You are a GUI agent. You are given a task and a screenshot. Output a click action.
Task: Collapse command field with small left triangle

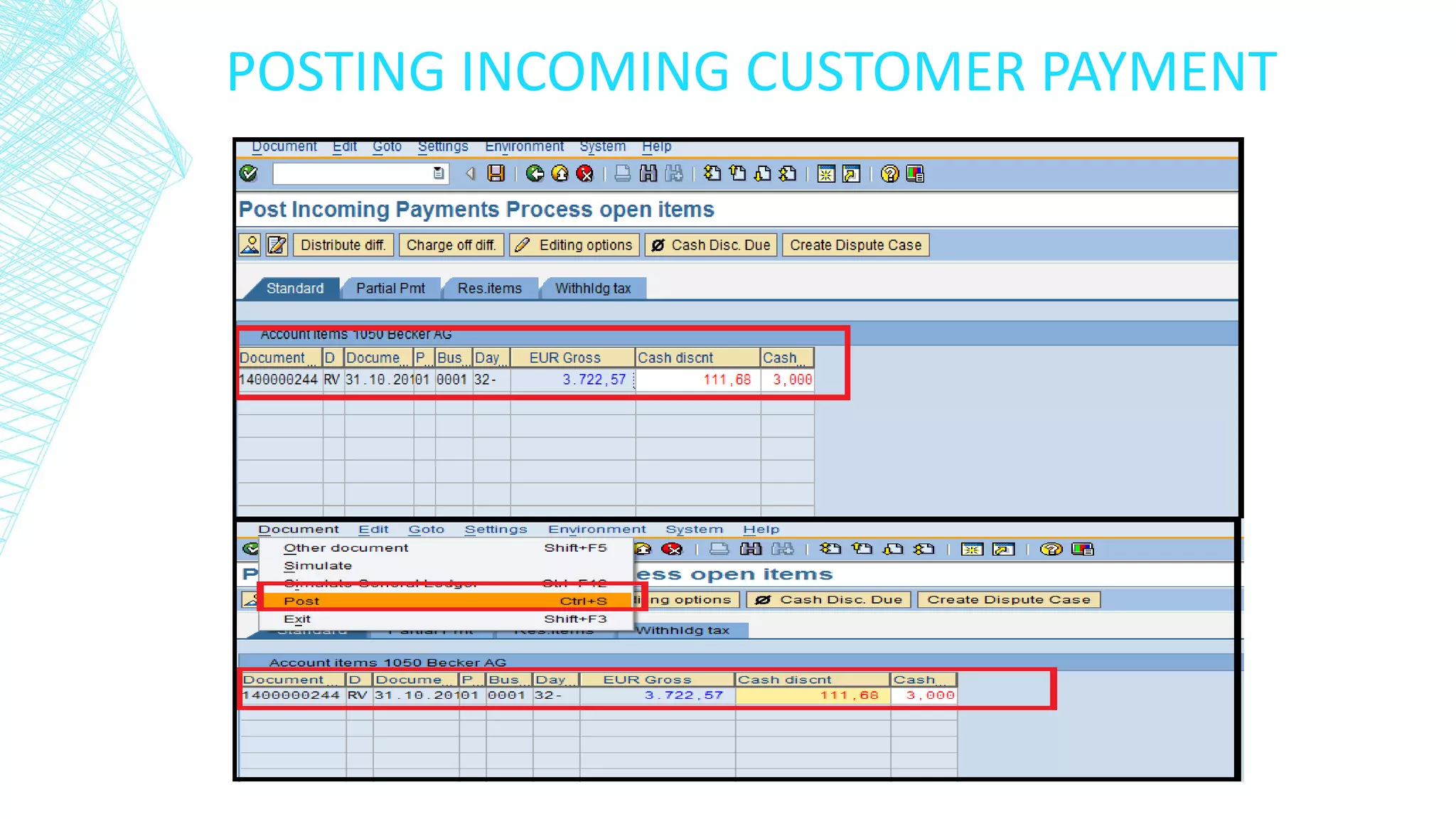click(x=470, y=173)
